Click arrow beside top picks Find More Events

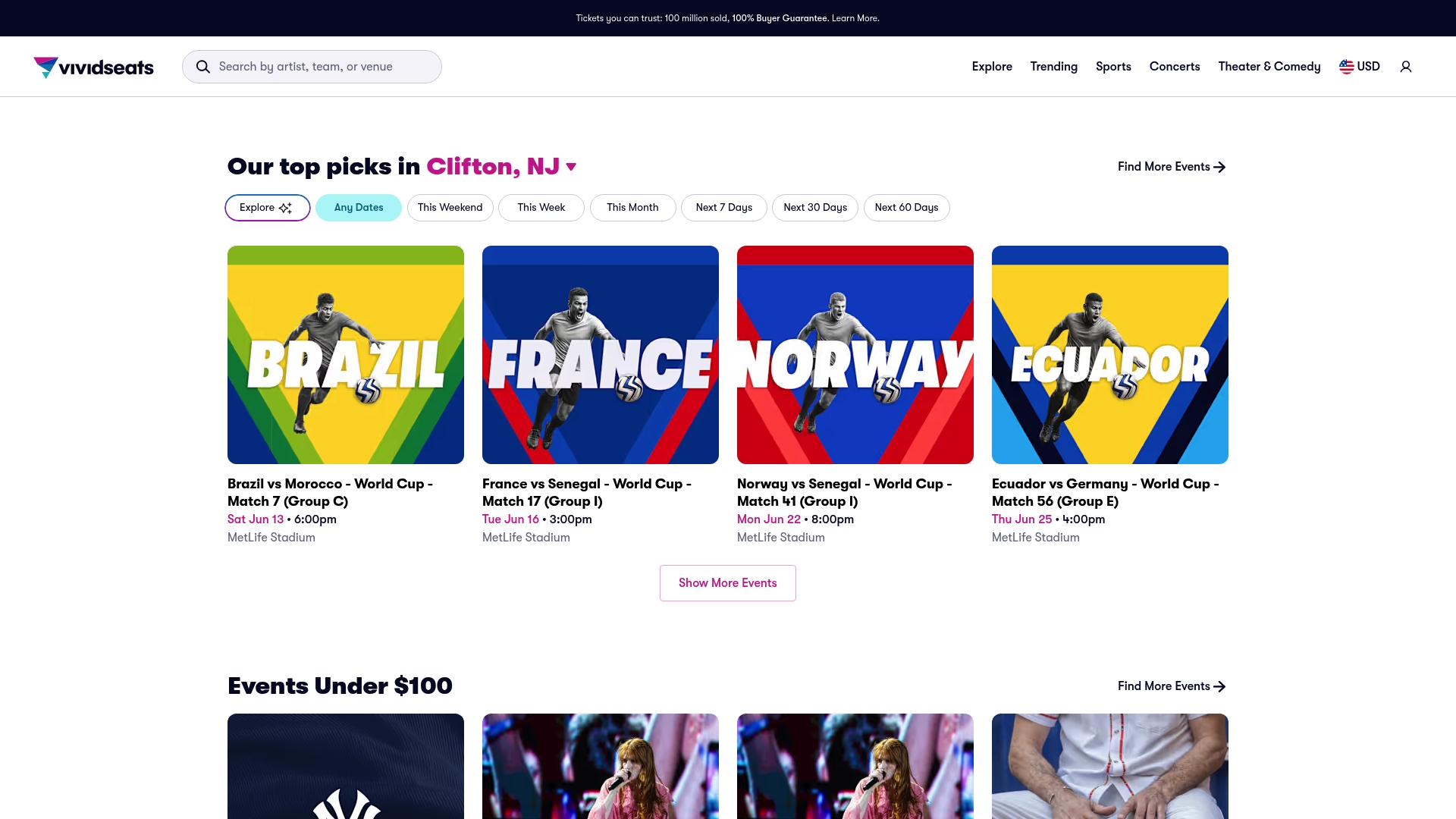[x=1219, y=167]
